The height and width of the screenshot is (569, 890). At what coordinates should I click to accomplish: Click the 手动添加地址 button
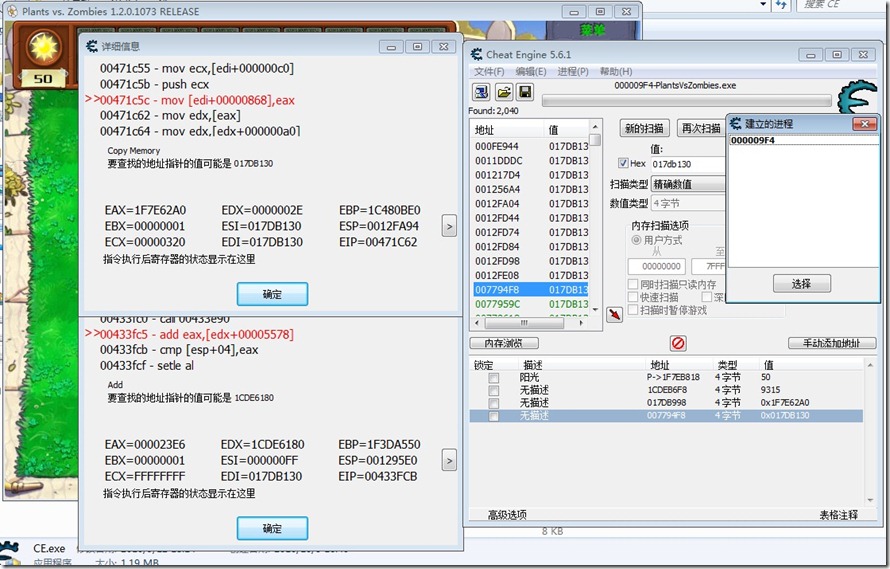831,343
